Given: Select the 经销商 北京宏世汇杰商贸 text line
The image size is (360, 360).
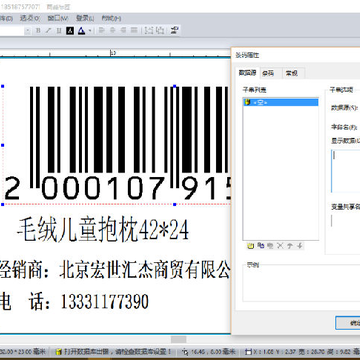Looking at the screenshot, I should (115, 270).
